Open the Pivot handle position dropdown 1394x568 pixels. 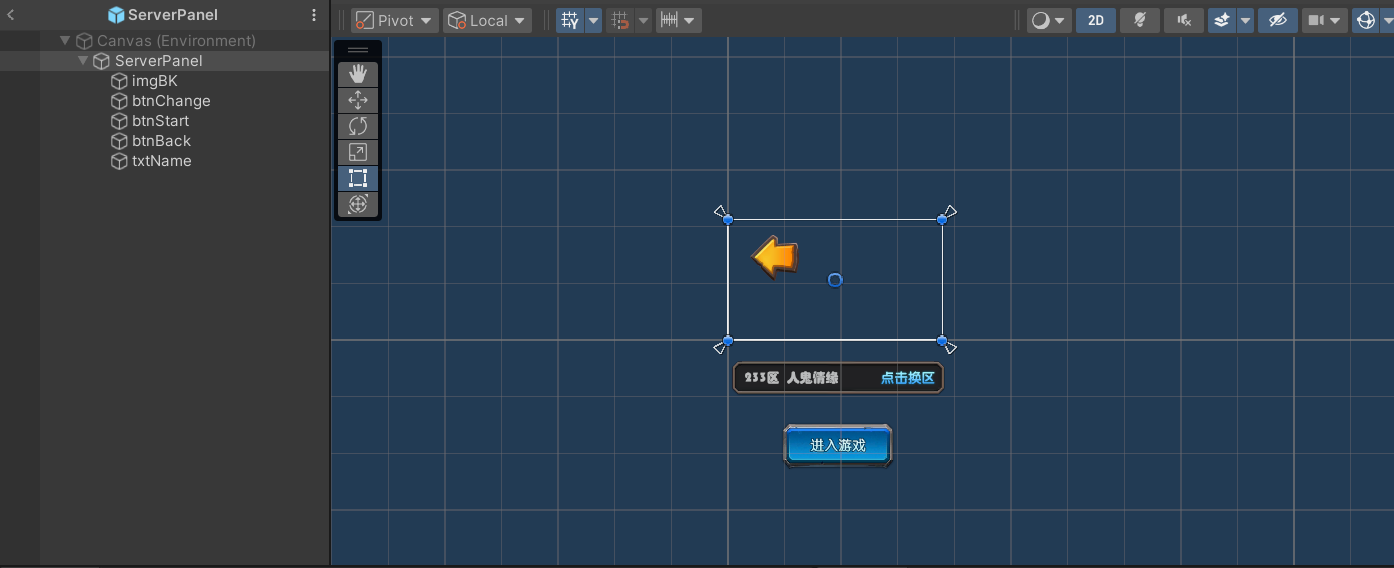(x=395, y=20)
